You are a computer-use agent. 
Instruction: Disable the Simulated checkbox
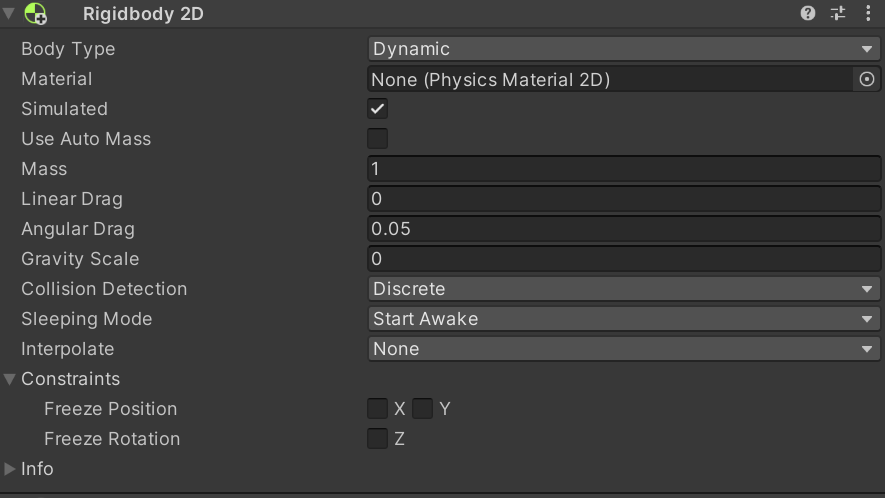click(377, 109)
